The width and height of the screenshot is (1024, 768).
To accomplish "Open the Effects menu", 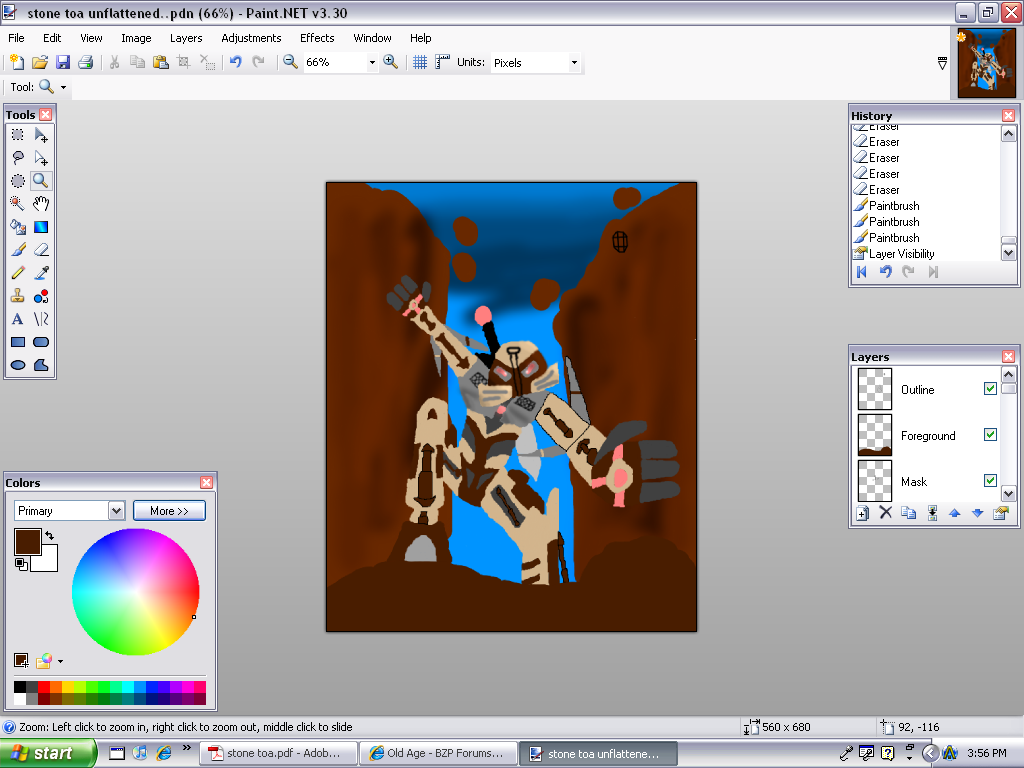I will (x=316, y=38).
